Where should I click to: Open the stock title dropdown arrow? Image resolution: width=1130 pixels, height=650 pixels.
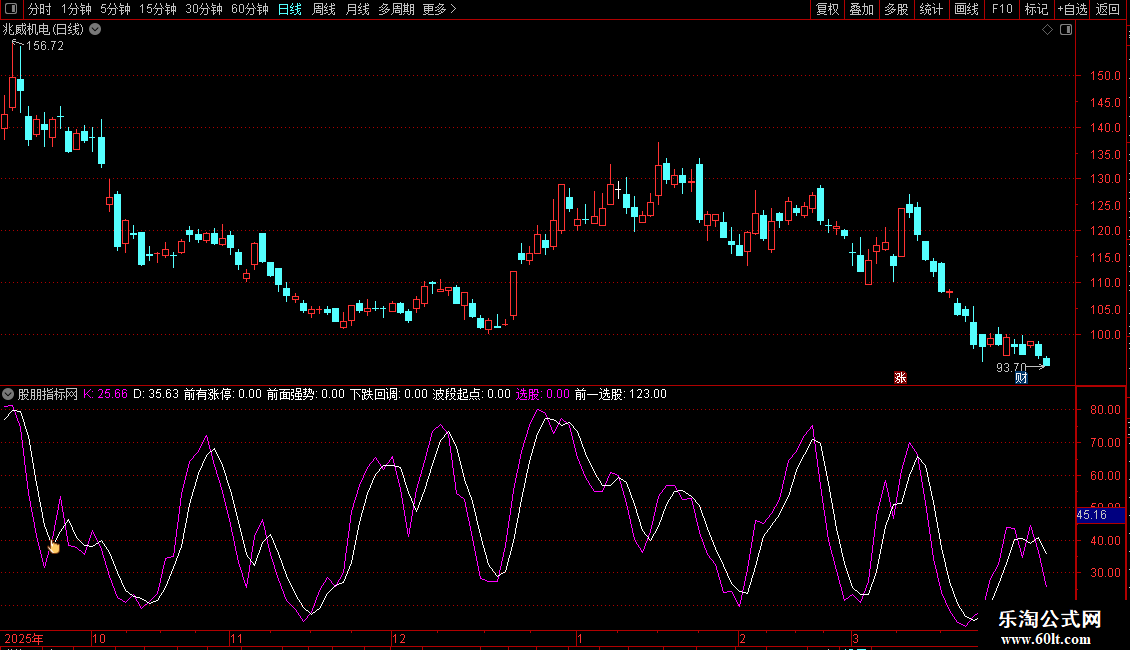95,30
